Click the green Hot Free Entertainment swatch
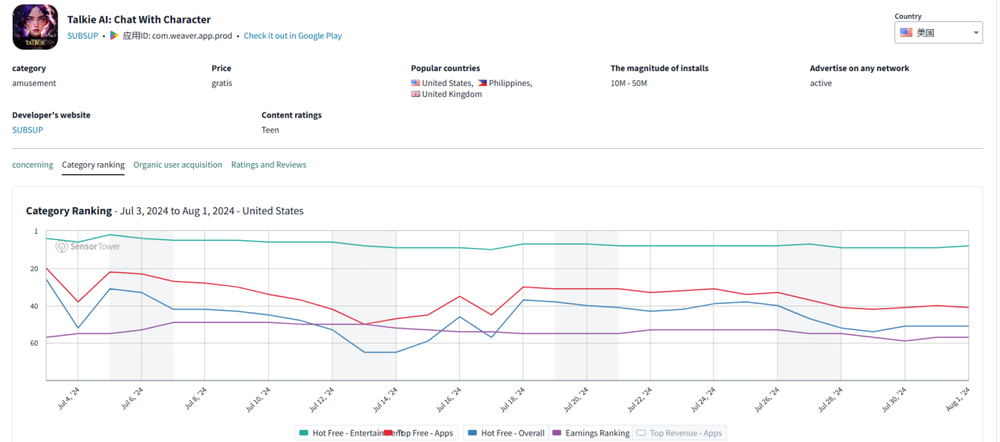Screen dimensions: 1000x442 [304, 433]
